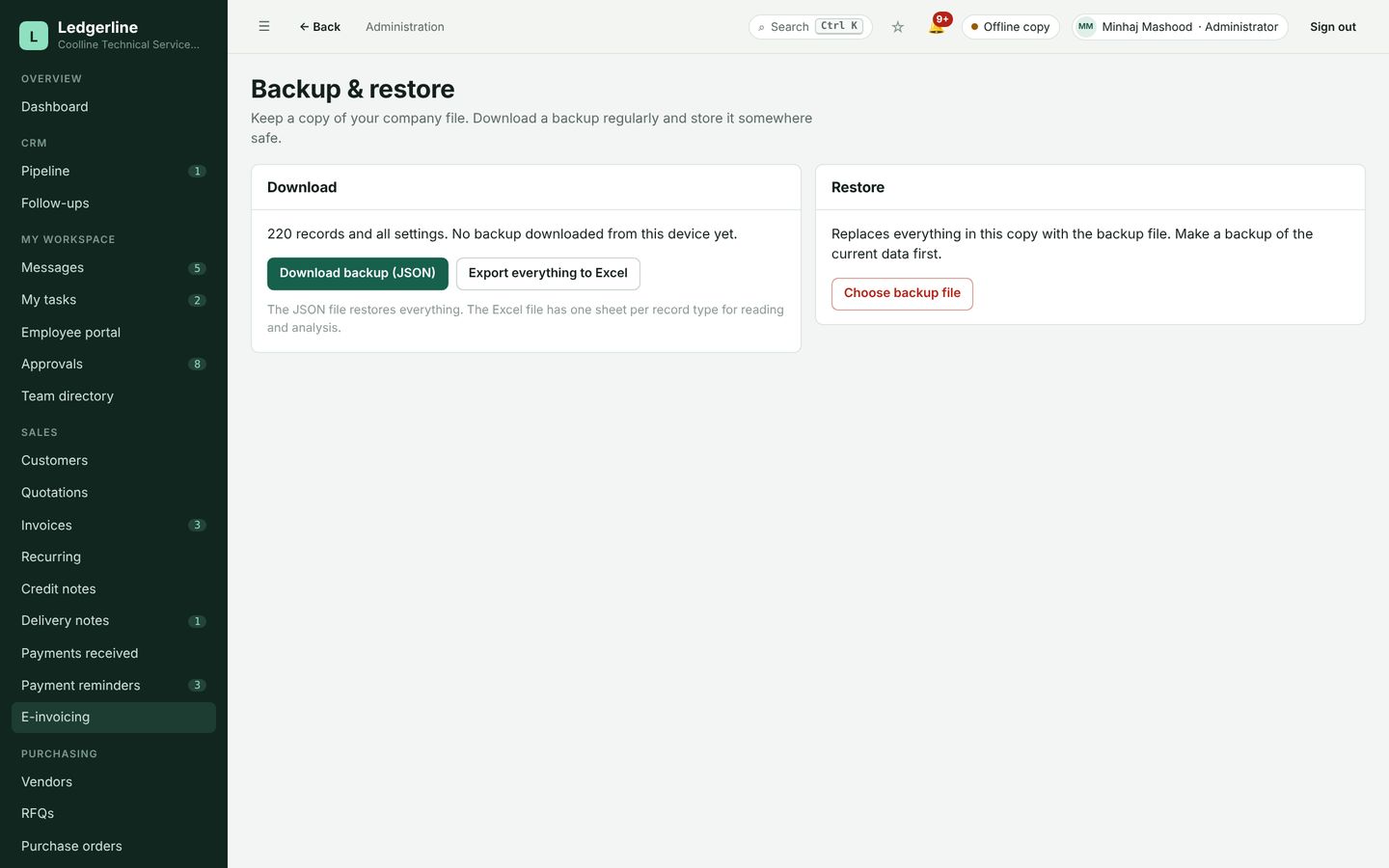Open RFQs
1389x868 pixels.
(x=114, y=814)
